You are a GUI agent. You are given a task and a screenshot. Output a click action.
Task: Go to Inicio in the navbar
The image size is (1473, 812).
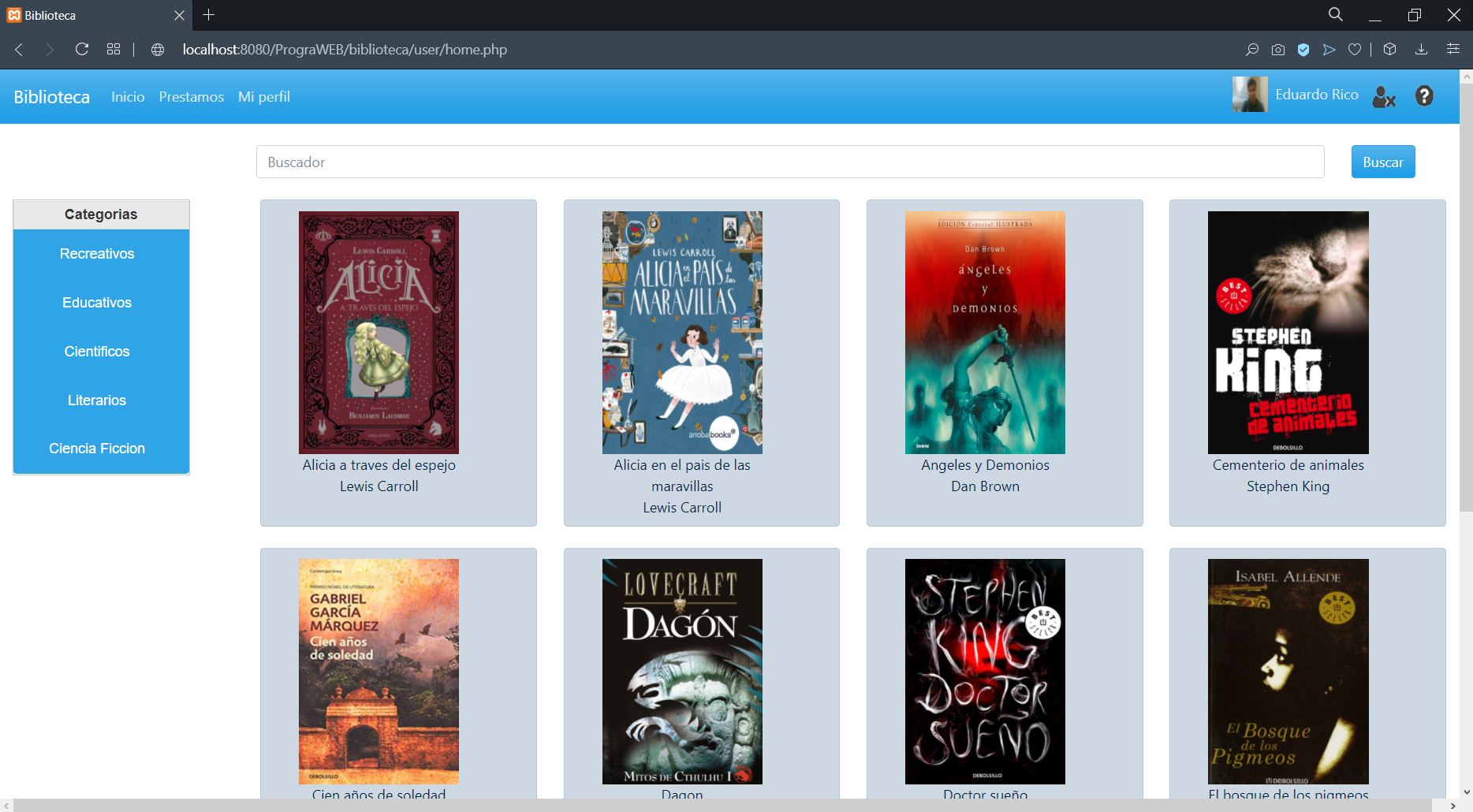tap(128, 97)
